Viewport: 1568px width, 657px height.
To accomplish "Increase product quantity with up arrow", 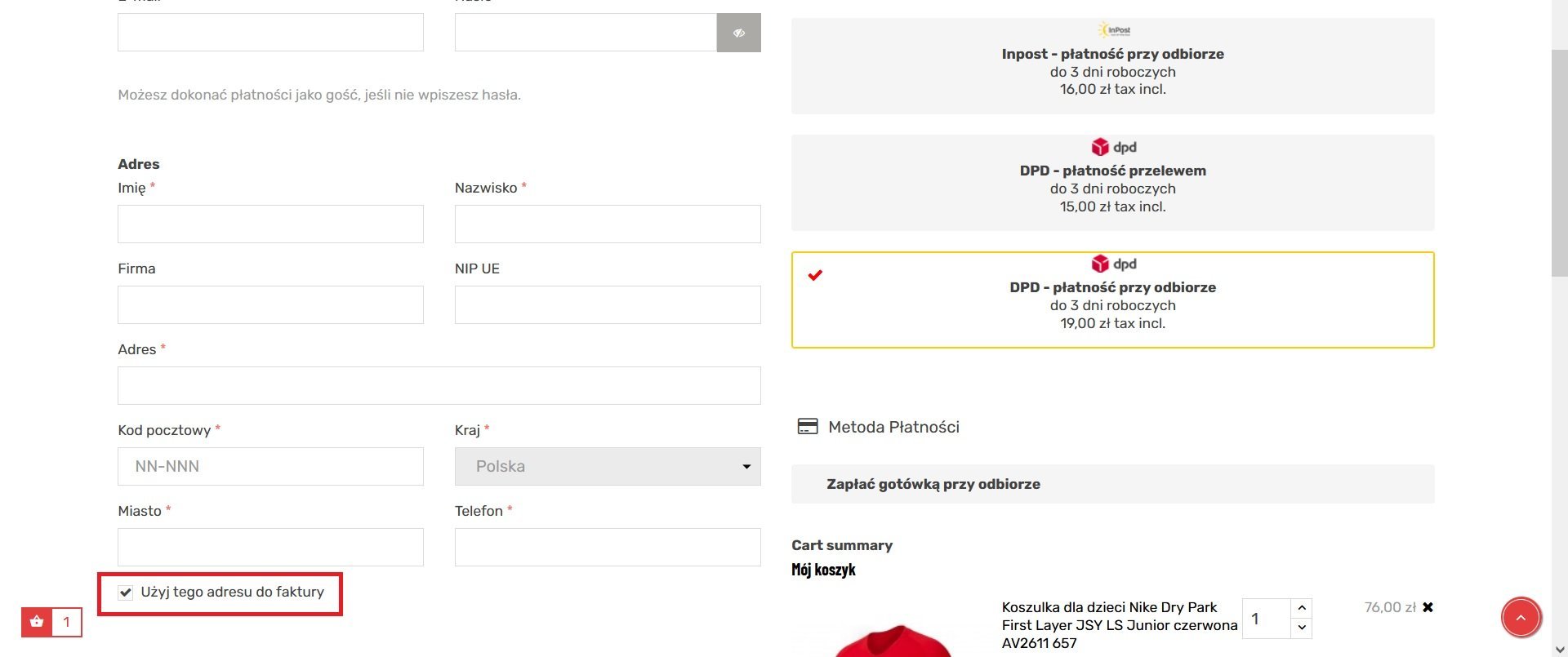I will [1302, 608].
